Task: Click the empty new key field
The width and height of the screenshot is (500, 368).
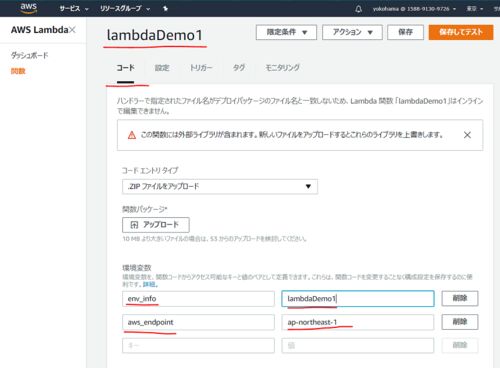Action: [198, 346]
